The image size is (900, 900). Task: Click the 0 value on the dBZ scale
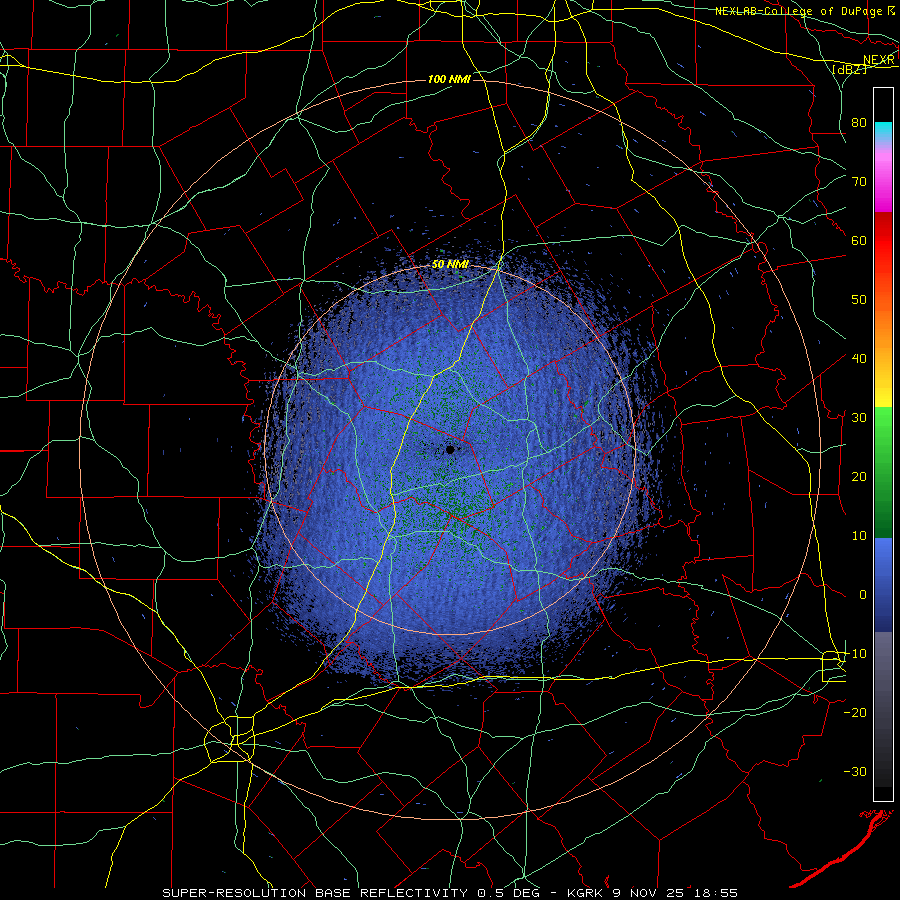(x=863, y=595)
